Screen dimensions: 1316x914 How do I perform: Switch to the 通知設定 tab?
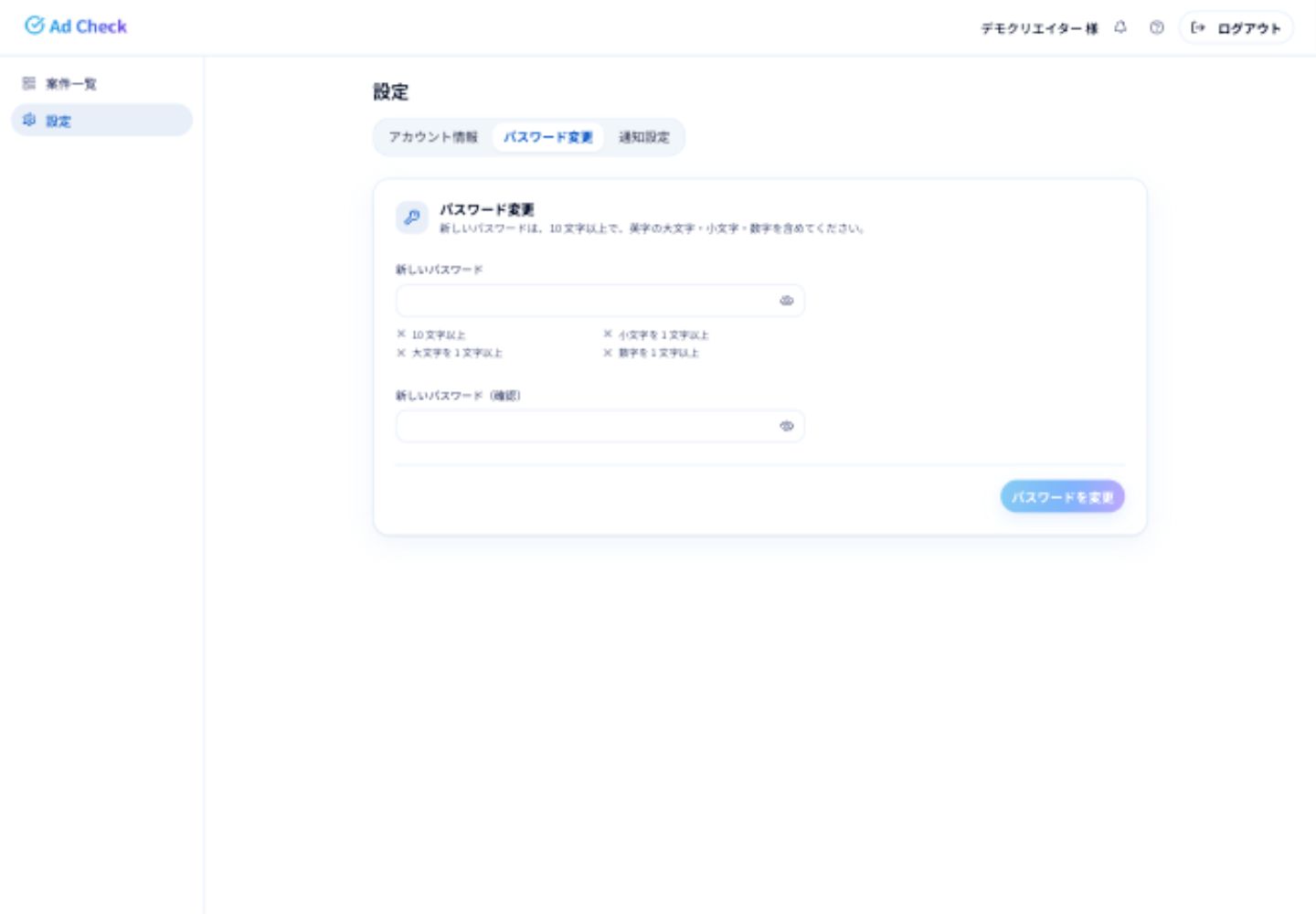click(x=644, y=137)
